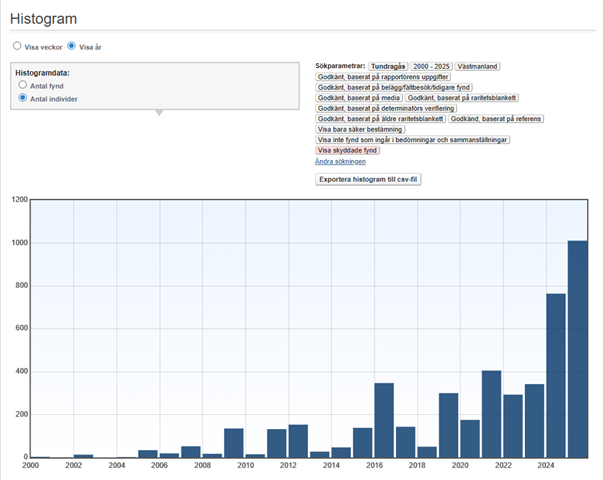Choose 'Antal individer' as histogram data
Screen dimensions: 603x480
point(23,99)
